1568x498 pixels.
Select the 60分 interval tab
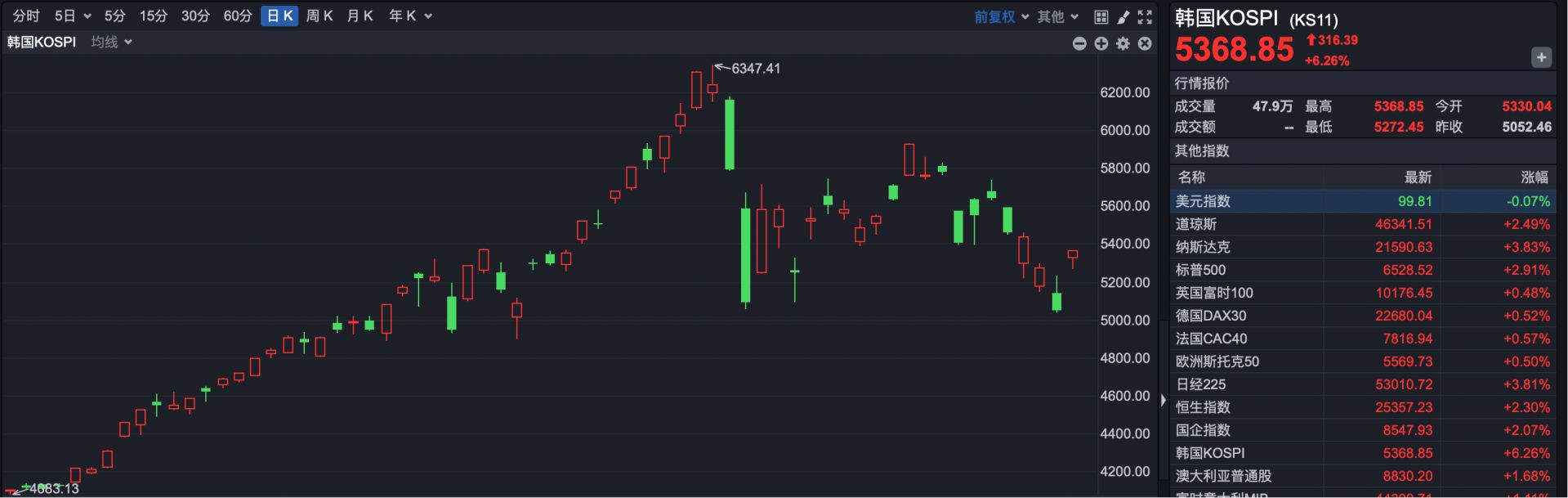click(x=238, y=16)
